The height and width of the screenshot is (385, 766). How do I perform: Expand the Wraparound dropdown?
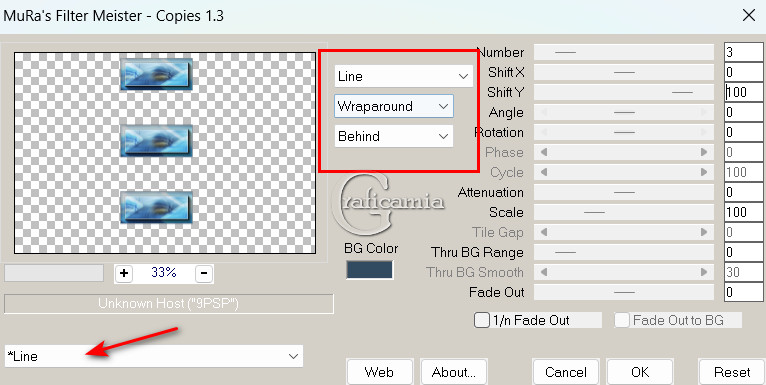point(394,106)
